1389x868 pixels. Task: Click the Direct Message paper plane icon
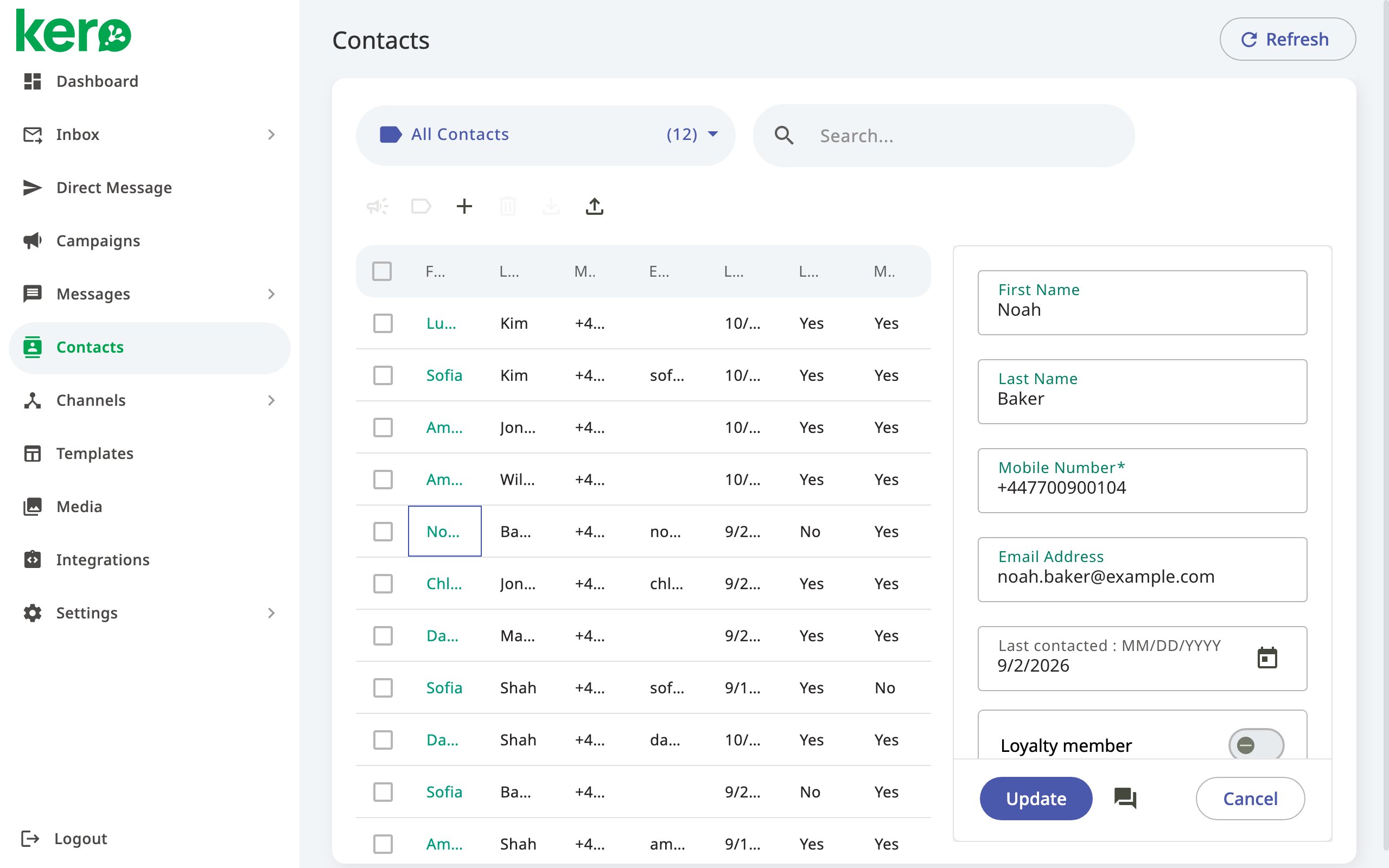[x=32, y=188]
